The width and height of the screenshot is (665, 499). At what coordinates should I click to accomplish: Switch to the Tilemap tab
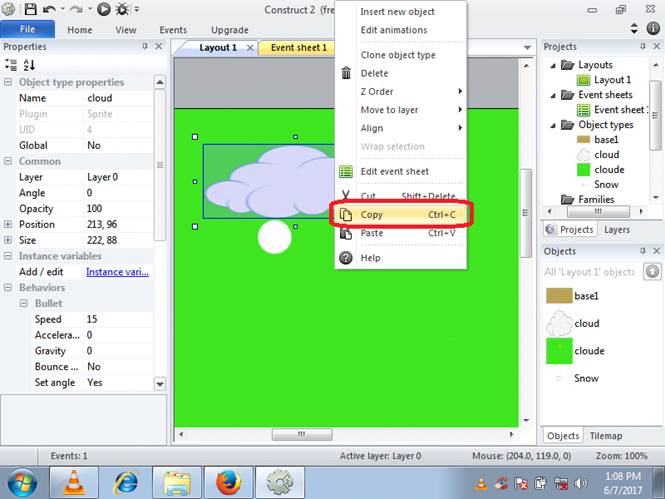pos(606,436)
